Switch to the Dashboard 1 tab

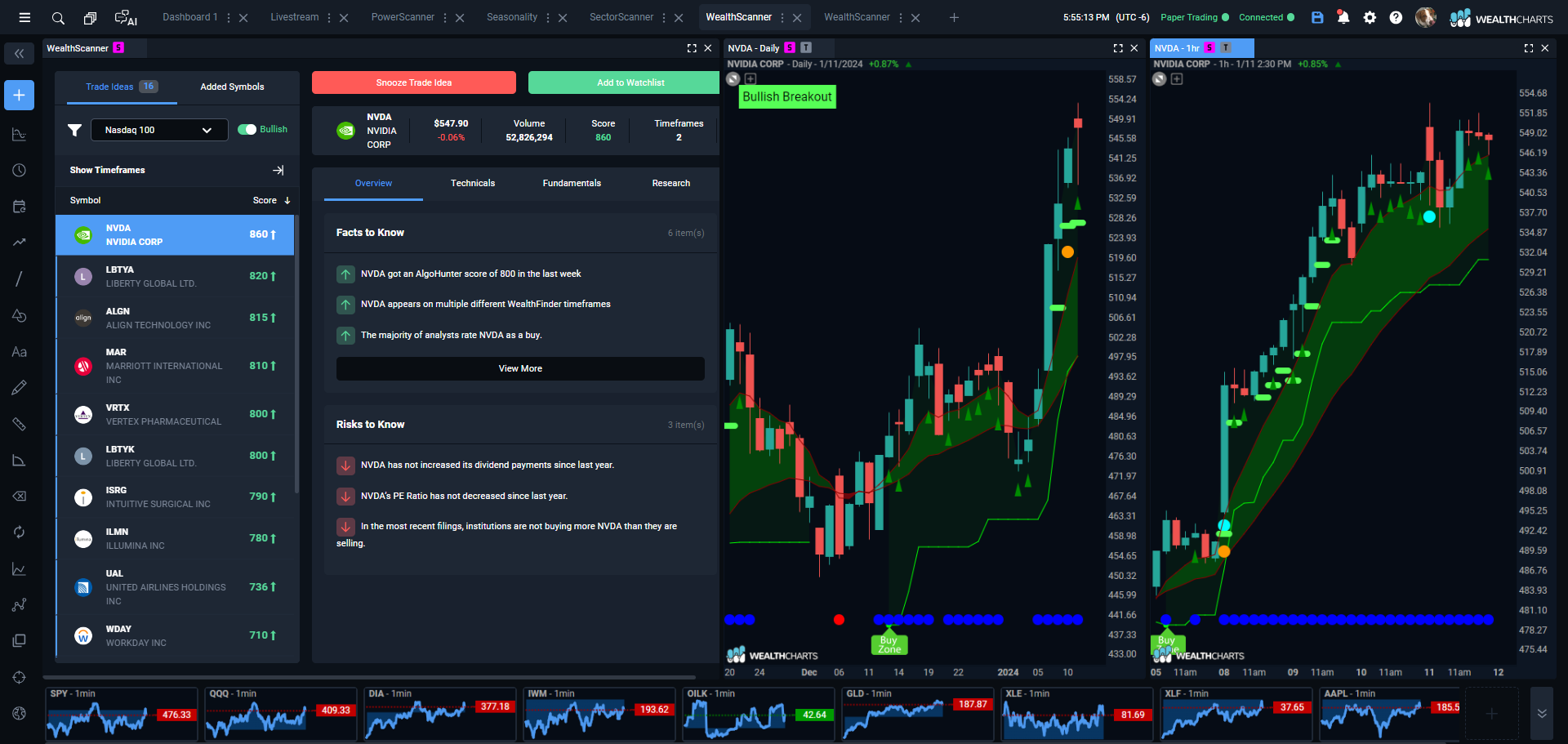[x=189, y=17]
